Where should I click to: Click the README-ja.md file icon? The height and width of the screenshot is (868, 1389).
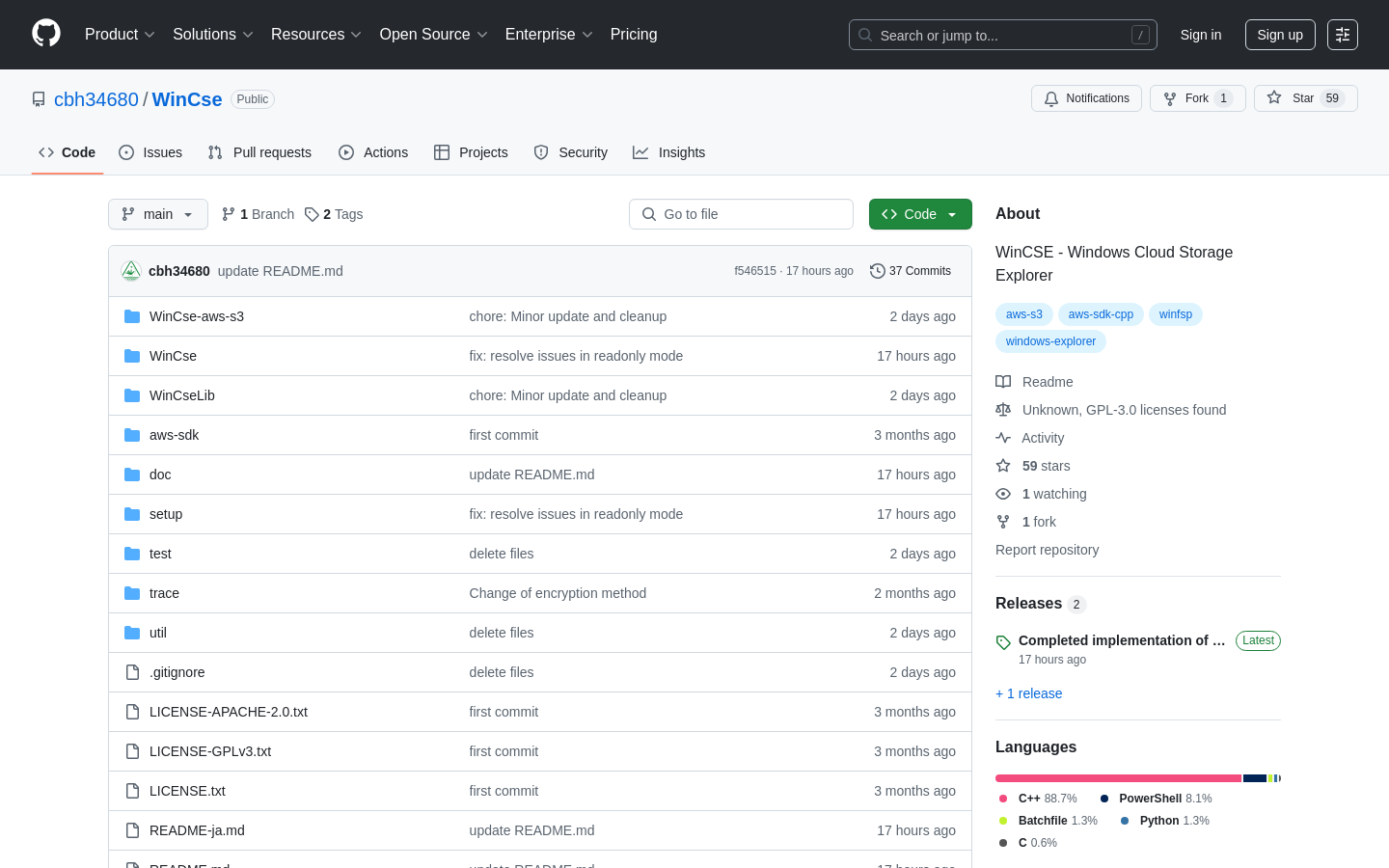click(132, 830)
